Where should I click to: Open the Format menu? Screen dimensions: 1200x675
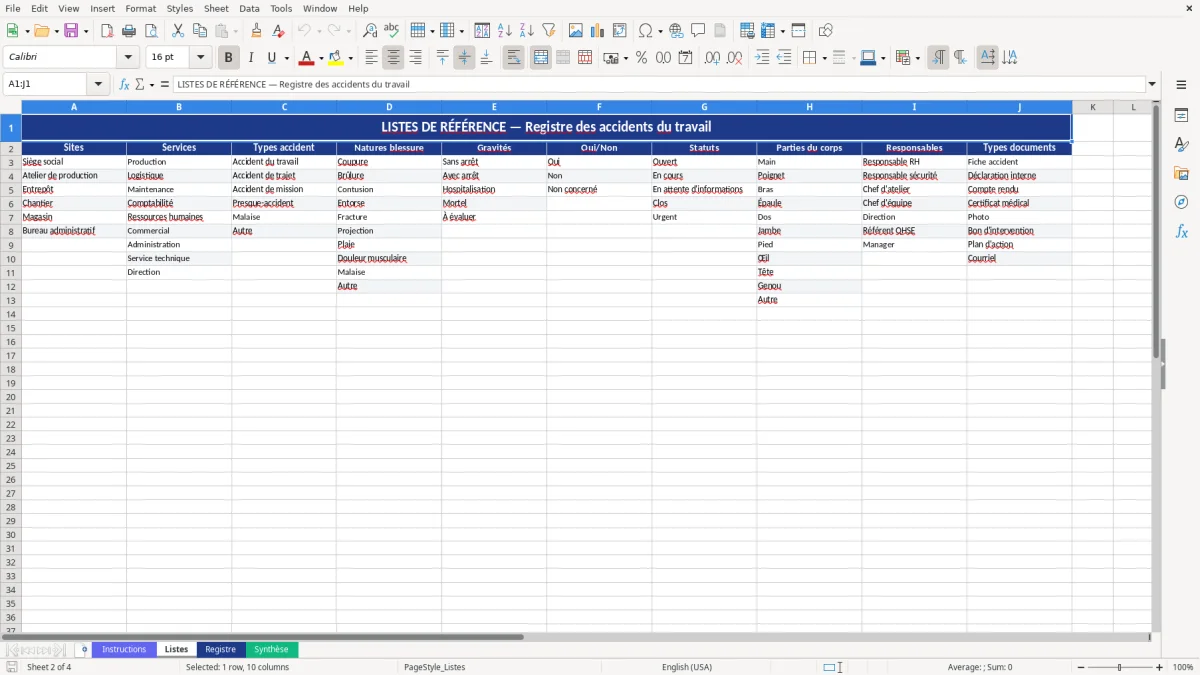point(140,8)
